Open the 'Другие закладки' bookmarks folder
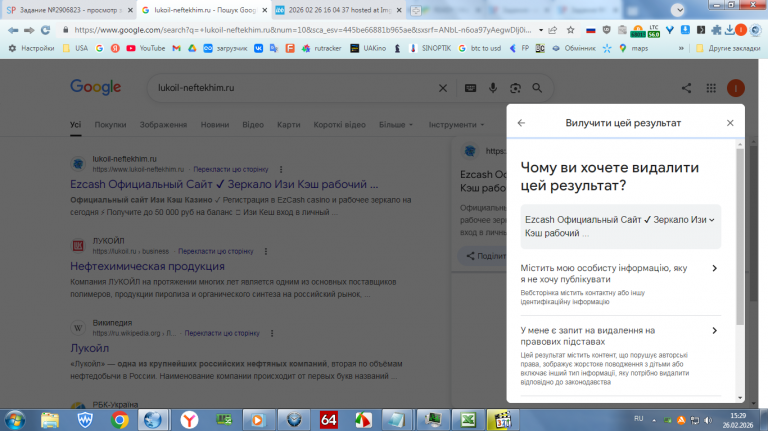The width and height of the screenshot is (768, 431). tap(728, 48)
